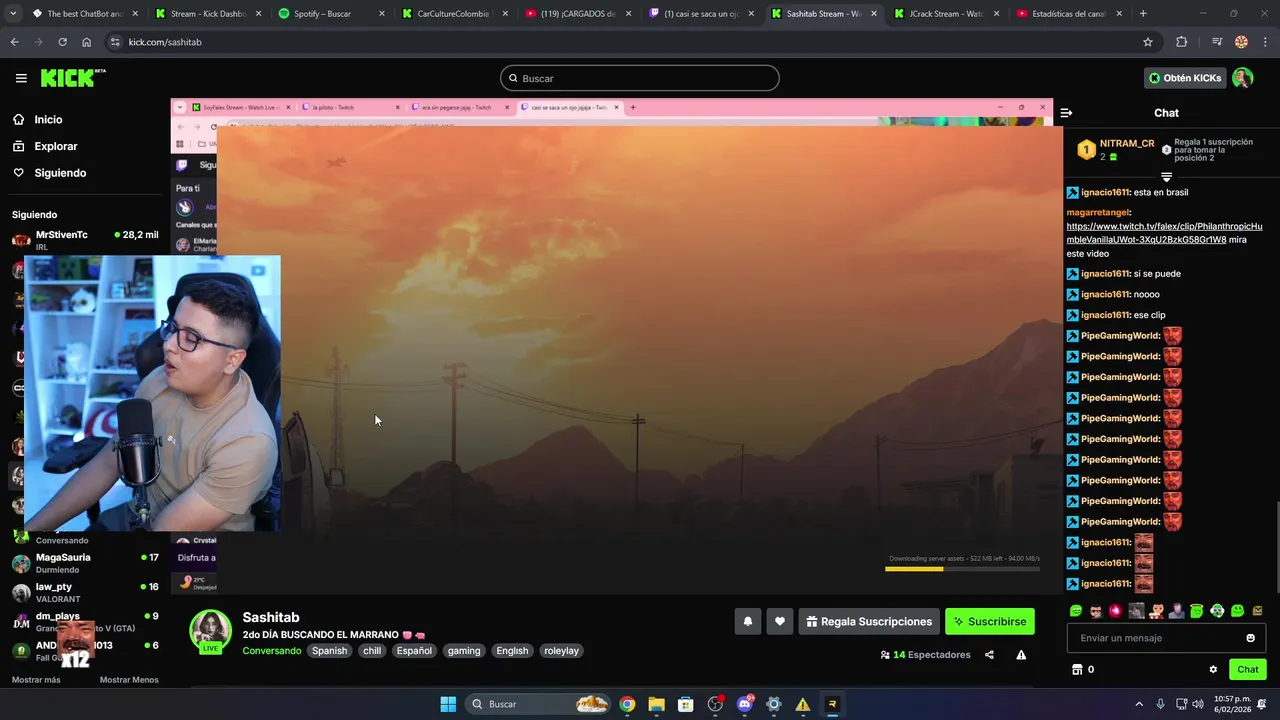Open Discord from the taskbar
Screen dimensions: 1280x720
coord(744,704)
